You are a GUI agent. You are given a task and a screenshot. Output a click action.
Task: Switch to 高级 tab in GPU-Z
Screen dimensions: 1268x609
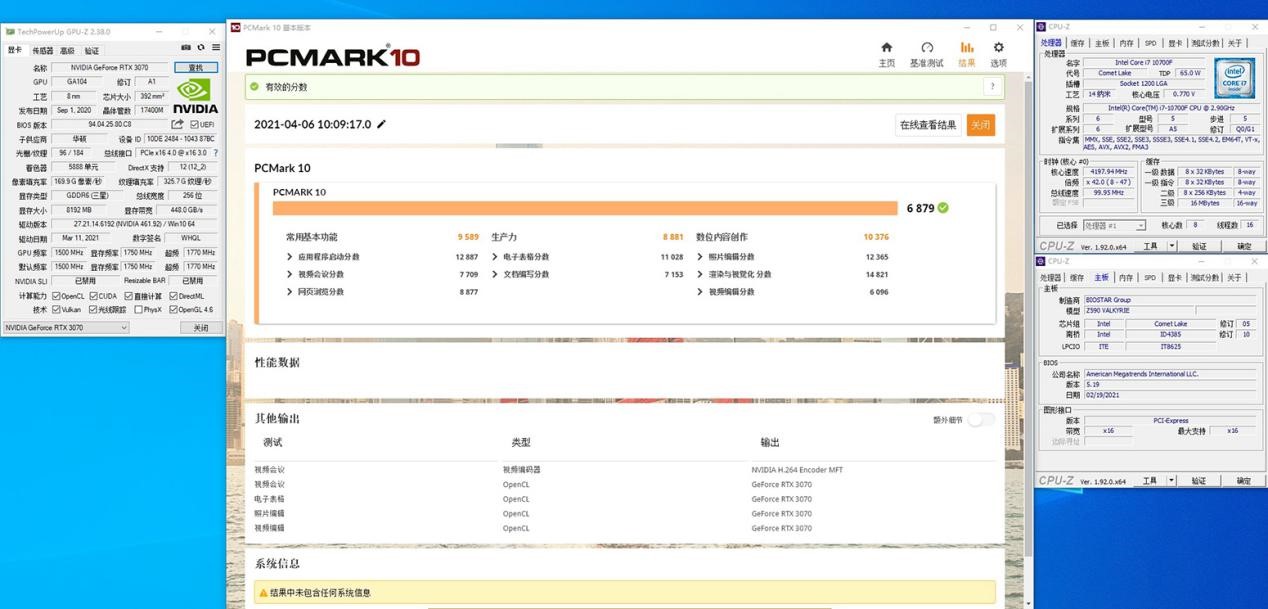[67, 50]
